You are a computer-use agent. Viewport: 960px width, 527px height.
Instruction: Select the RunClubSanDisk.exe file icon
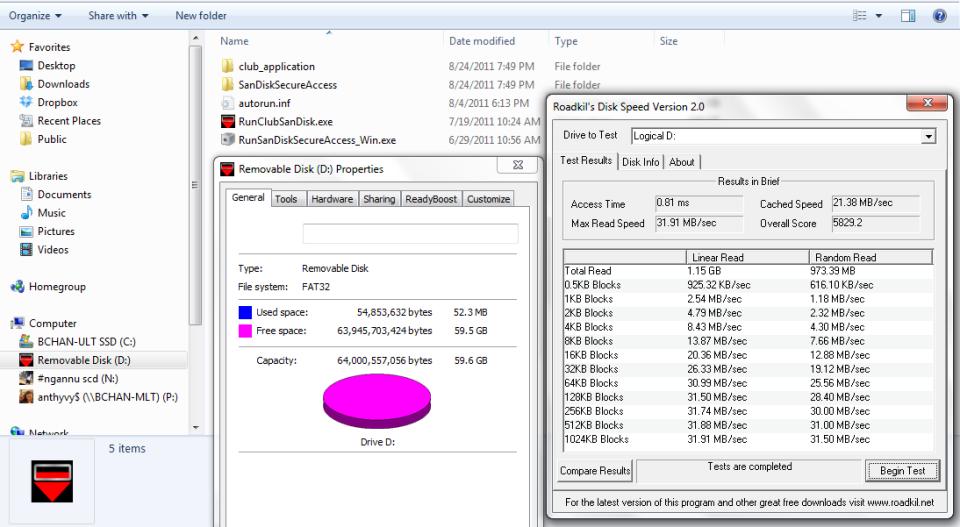coord(228,121)
